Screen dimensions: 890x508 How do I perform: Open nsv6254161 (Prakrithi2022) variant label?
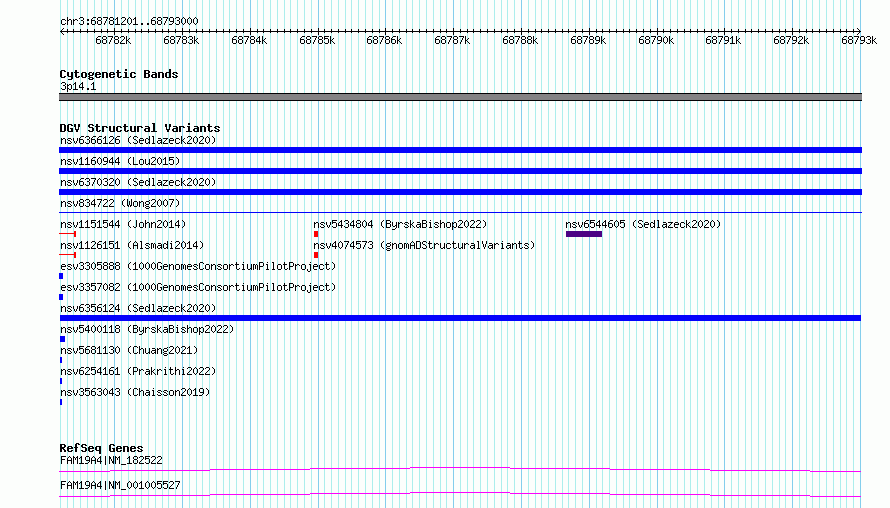click(138, 371)
